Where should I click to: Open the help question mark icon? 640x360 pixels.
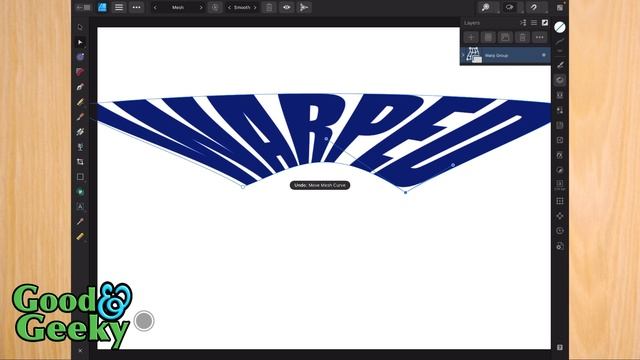(x=560, y=347)
